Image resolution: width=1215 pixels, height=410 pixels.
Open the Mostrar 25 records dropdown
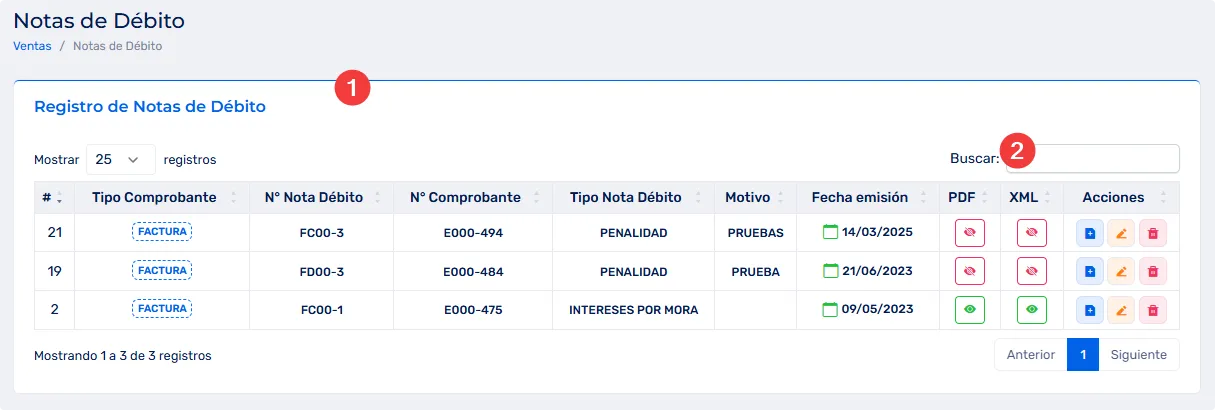(x=120, y=159)
